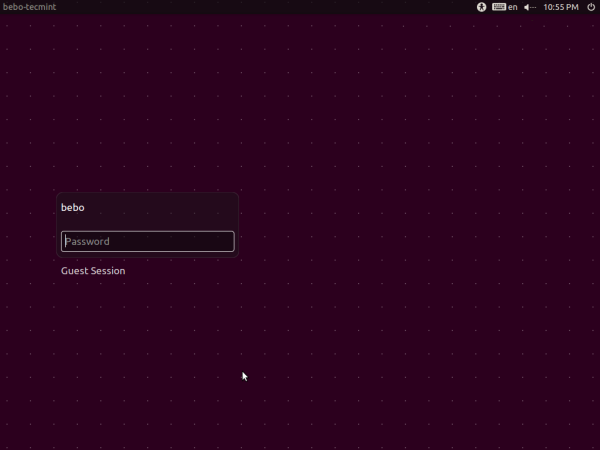Select the bebo user account
Image resolution: width=600 pixels, height=450 pixels.
click(x=73, y=208)
